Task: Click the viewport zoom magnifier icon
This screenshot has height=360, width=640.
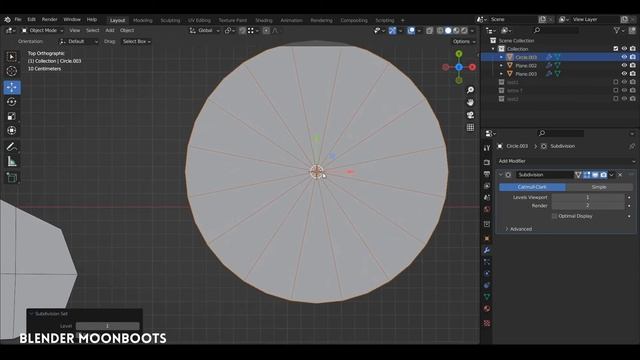Action: (x=470, y=90)
